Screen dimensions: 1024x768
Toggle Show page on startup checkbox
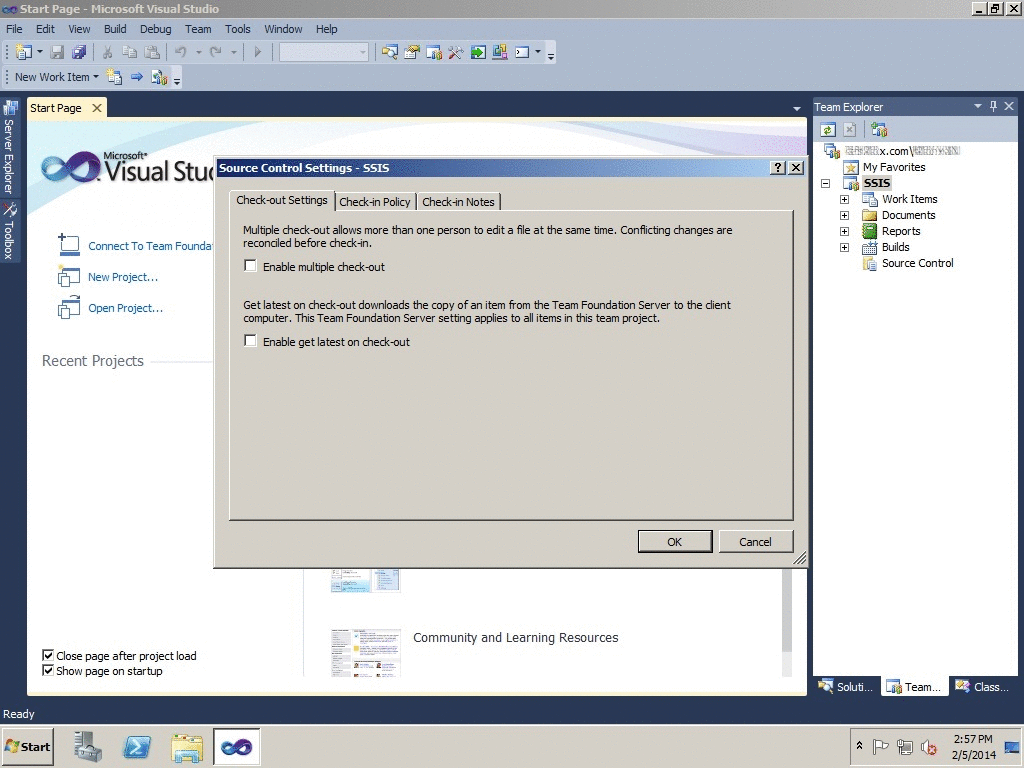[48, 670]
